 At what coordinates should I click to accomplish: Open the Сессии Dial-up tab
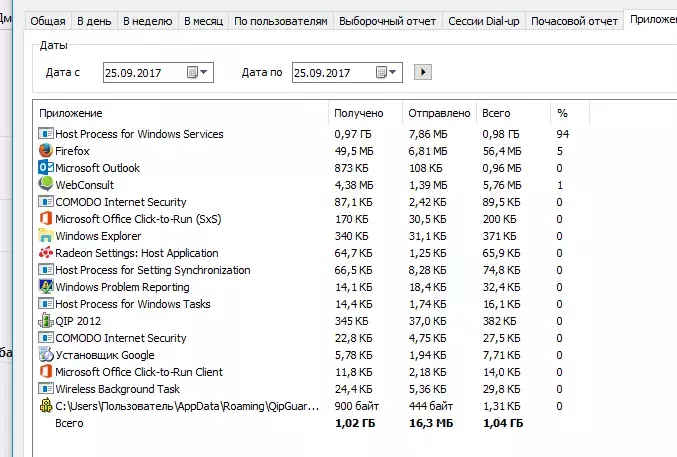(484, 21)
